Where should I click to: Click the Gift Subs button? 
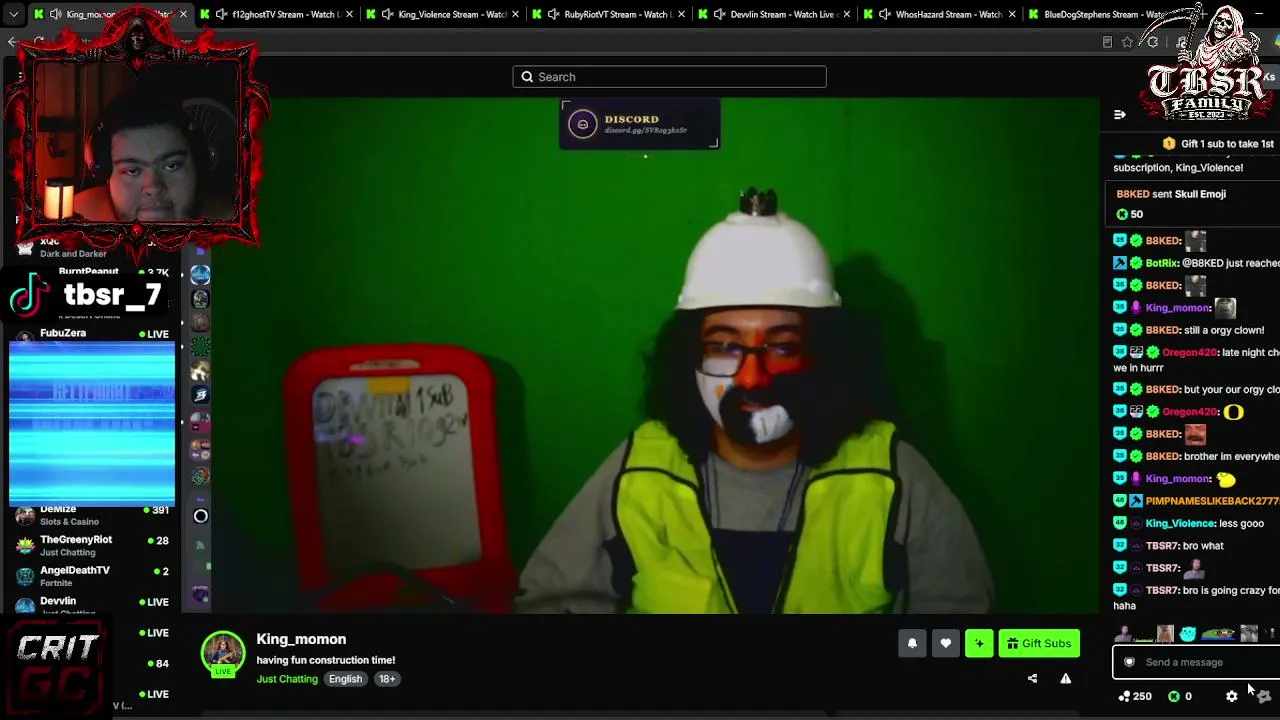point(1039,644)
